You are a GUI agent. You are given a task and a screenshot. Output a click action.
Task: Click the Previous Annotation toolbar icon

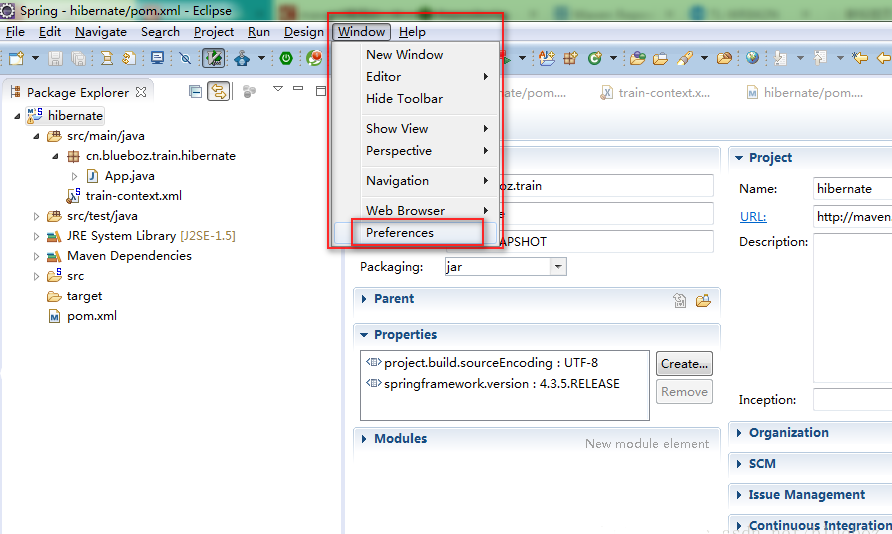[820, 58]
